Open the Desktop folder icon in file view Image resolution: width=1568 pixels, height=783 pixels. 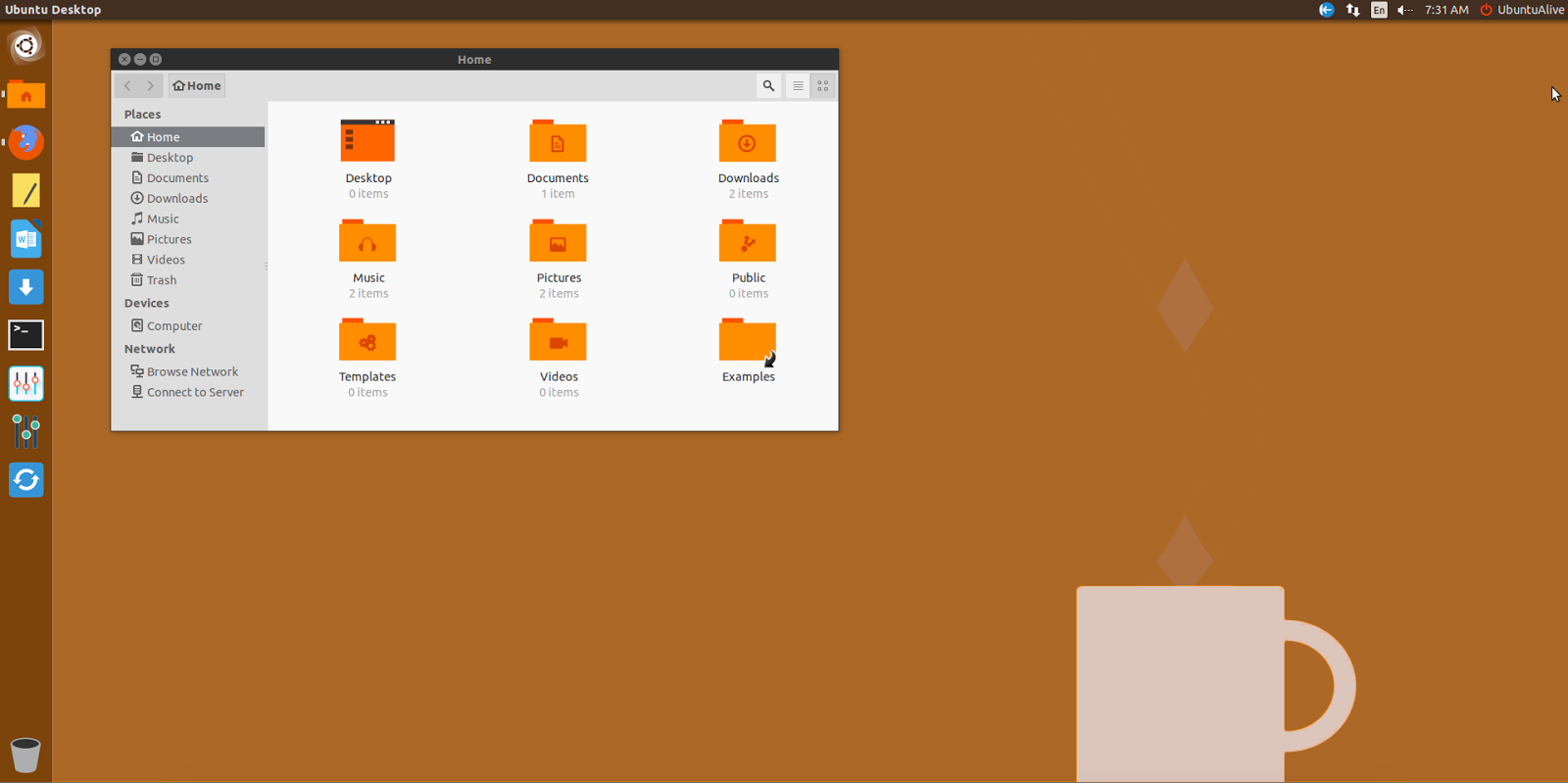[x=367, y=141]
